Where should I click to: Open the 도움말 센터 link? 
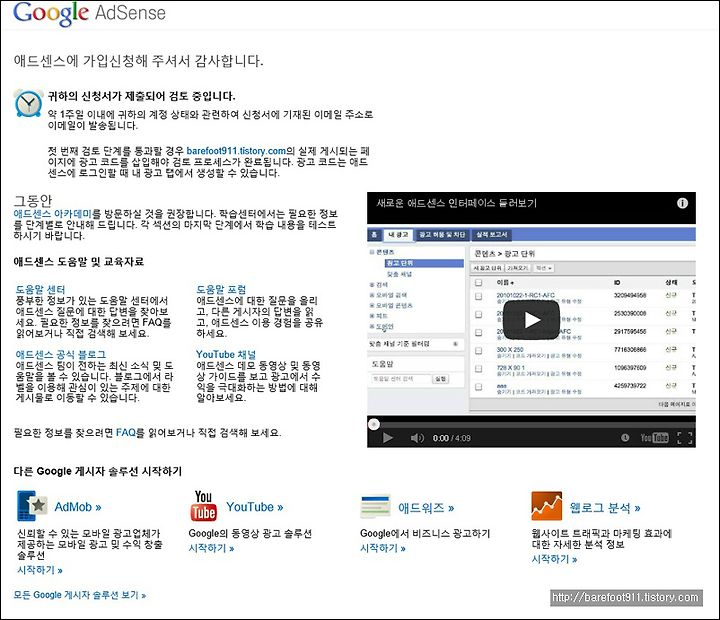[40, 289]
